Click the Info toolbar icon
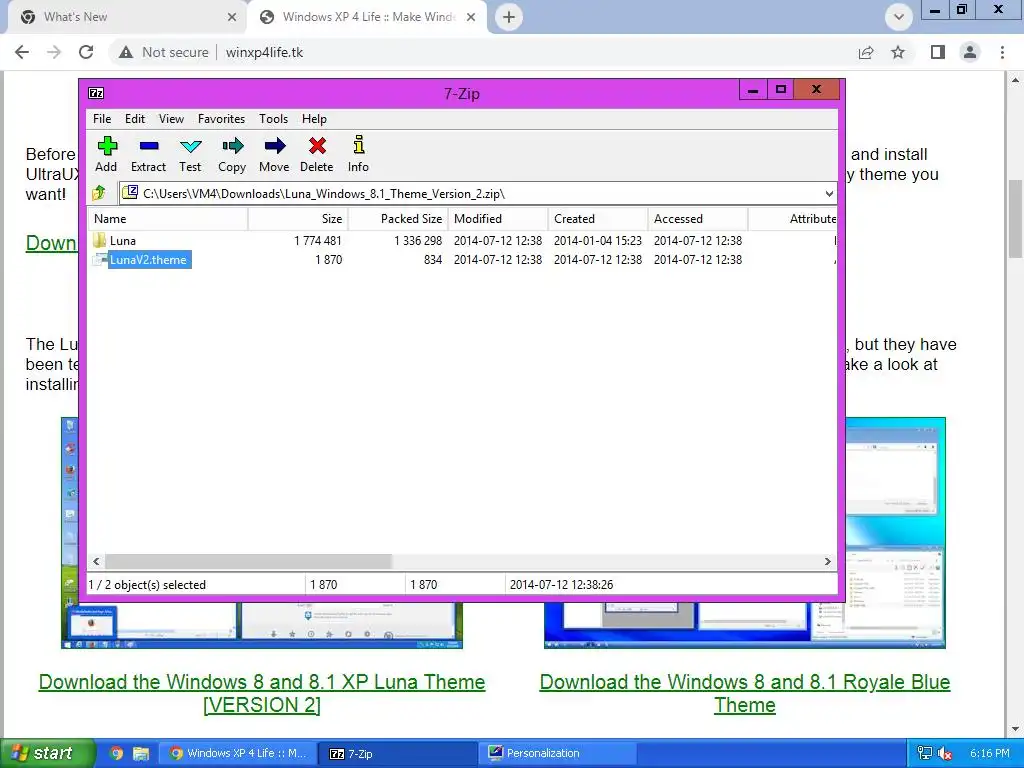The width and height of the screenshot is (1024, 768). (358, 145)
